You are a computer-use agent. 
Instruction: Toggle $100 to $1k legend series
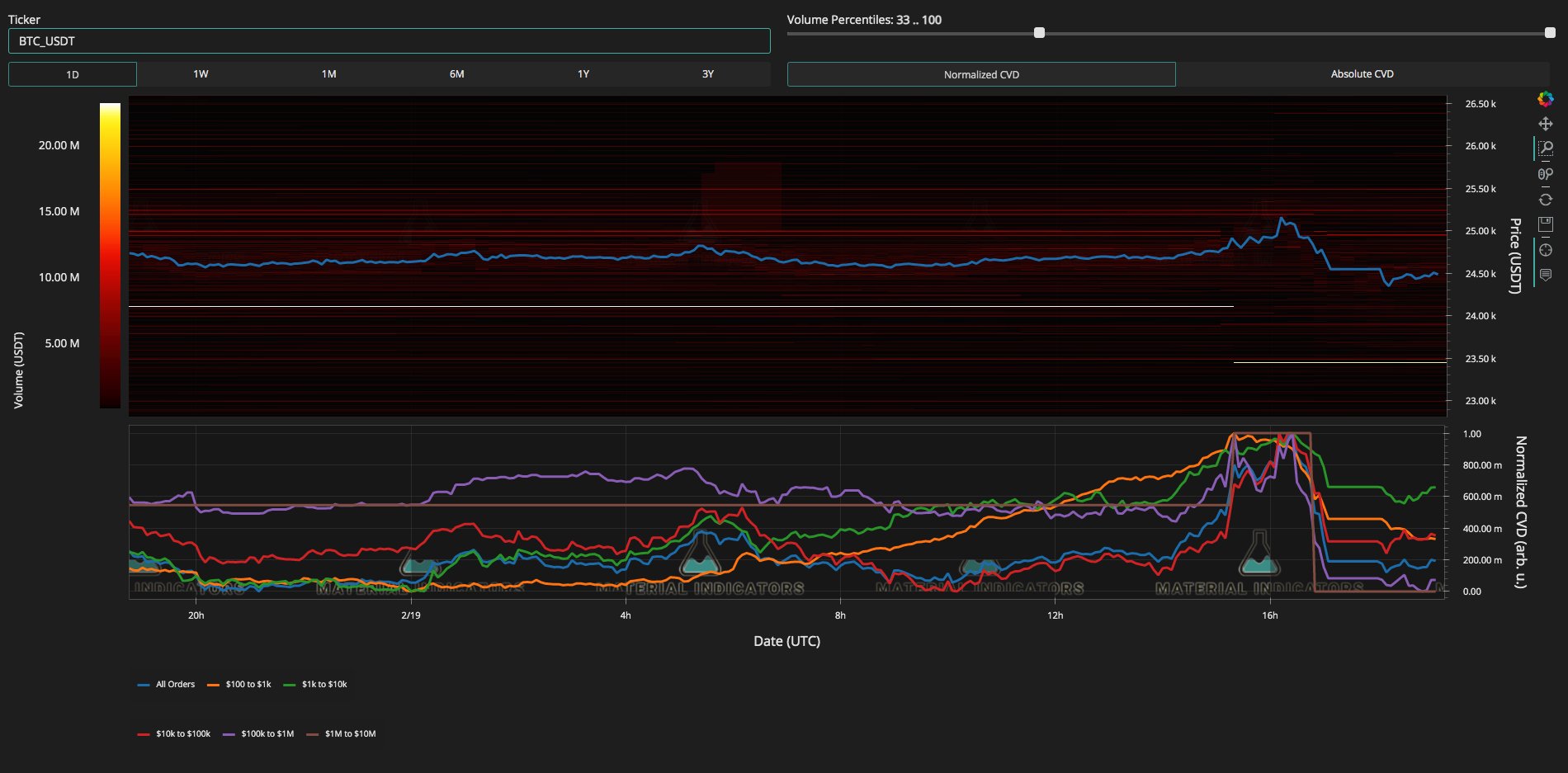pyautogui.click(x=239, y=684)
